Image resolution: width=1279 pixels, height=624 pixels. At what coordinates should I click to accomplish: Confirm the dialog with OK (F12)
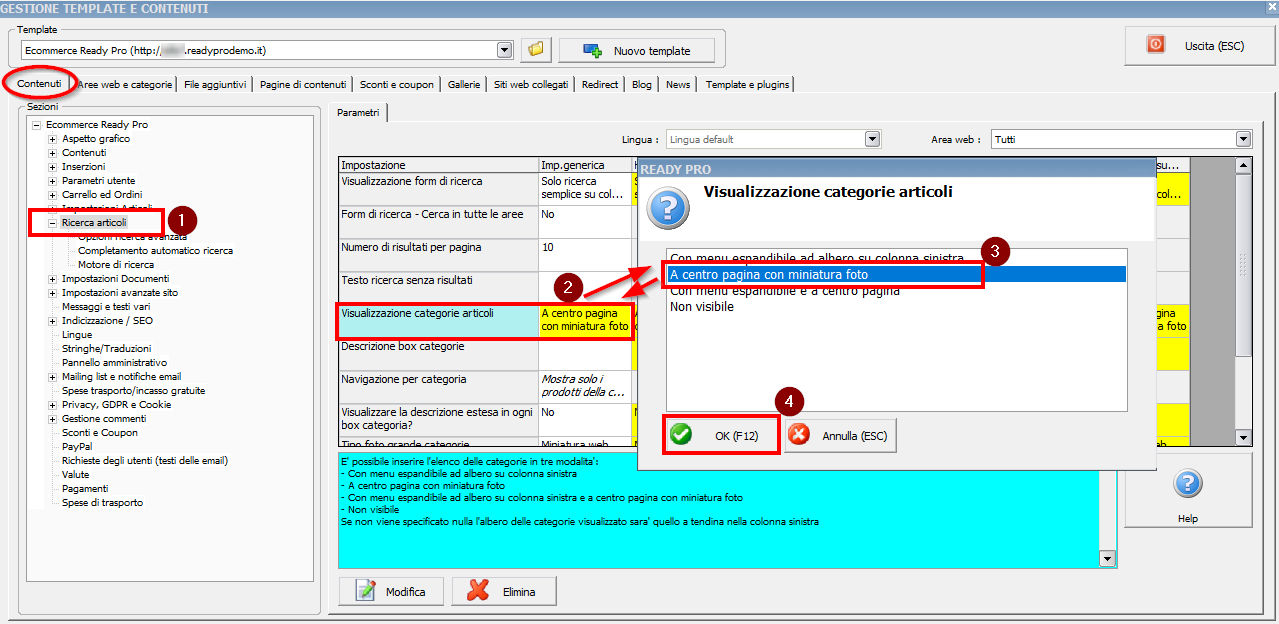721,436
